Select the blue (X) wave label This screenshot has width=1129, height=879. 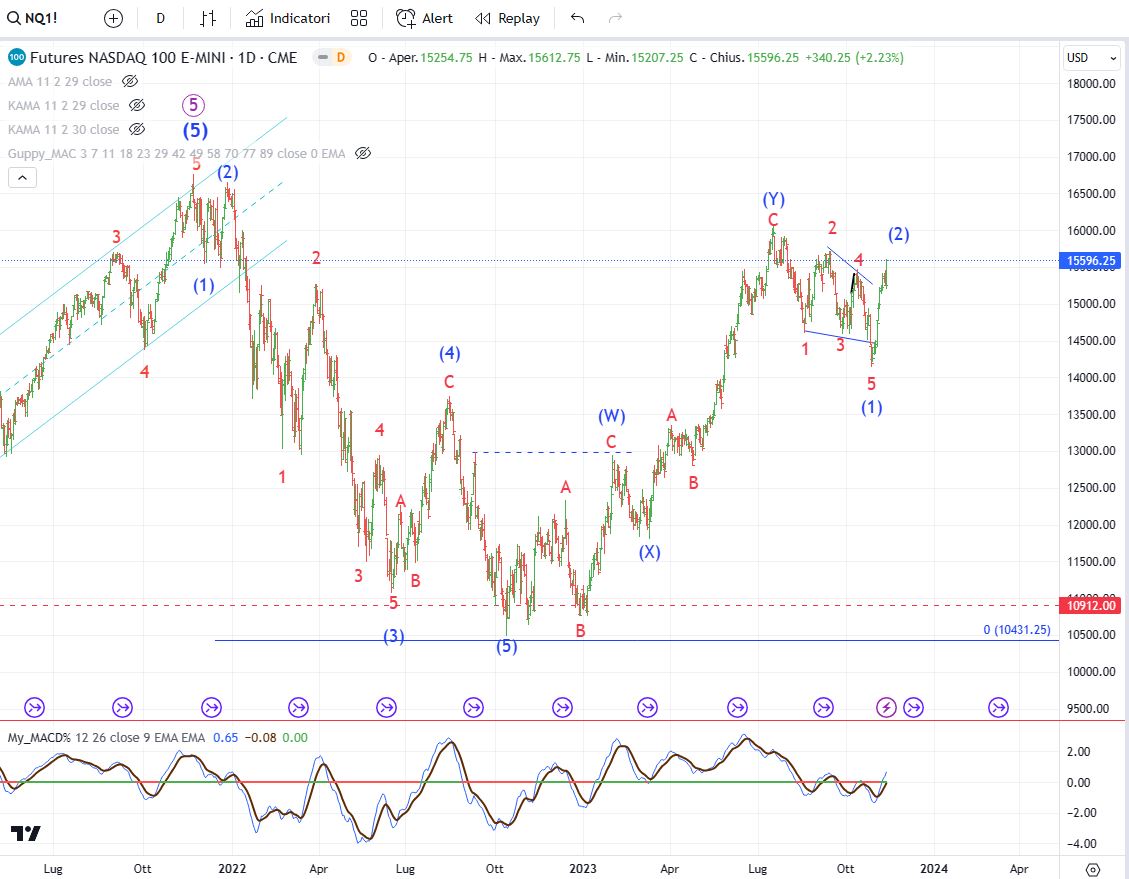pyautogui.click(x=649, y=551)
